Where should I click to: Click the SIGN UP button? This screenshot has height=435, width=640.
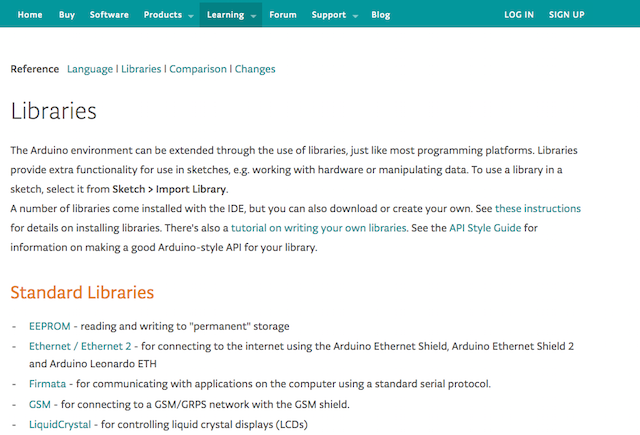click(x=567, y=15)
